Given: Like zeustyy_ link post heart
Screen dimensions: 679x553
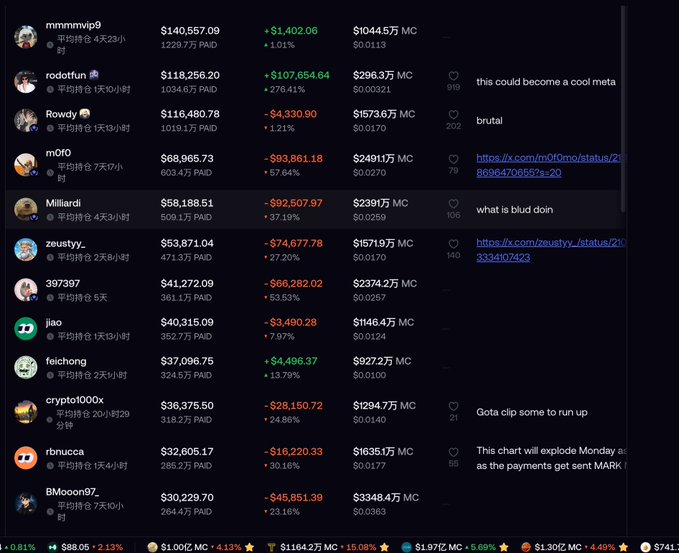Looking at the screenshot, I should point(453,244).
